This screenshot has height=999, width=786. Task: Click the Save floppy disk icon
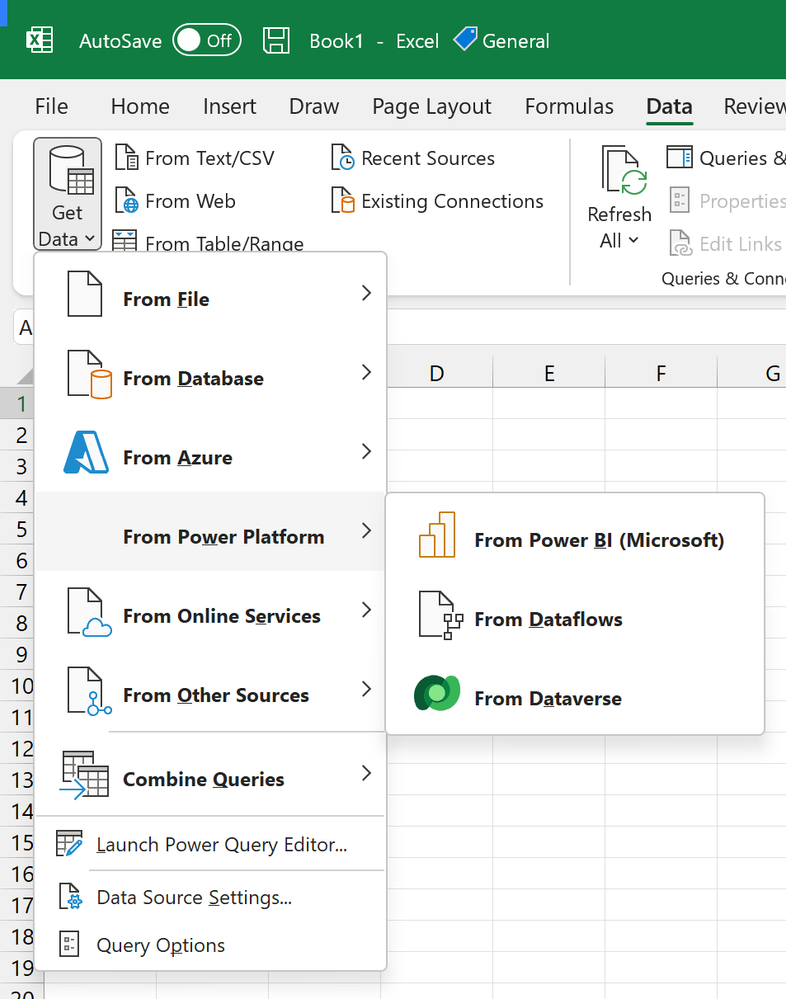(x=276, y=41)
